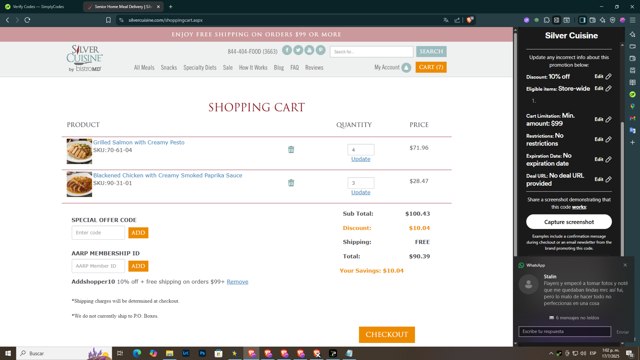Close the Senior Home Meal Delivery tab

point(158,7)
